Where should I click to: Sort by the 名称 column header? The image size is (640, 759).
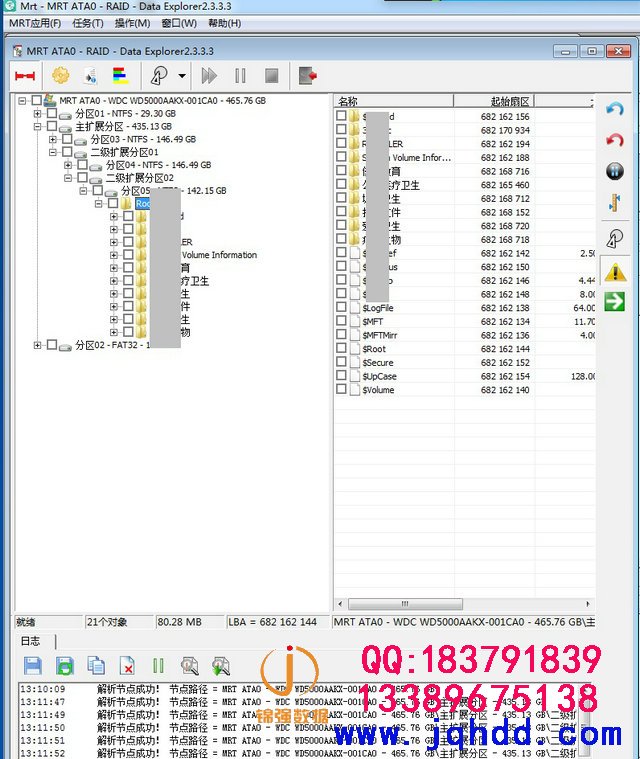point(394,101)
